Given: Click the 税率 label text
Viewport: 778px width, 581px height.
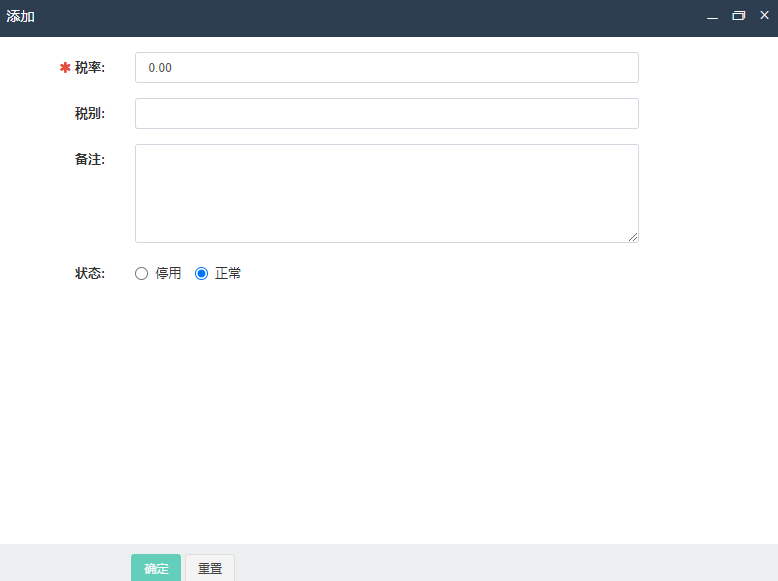Looking at the screenshot, I should coord(90,67).
